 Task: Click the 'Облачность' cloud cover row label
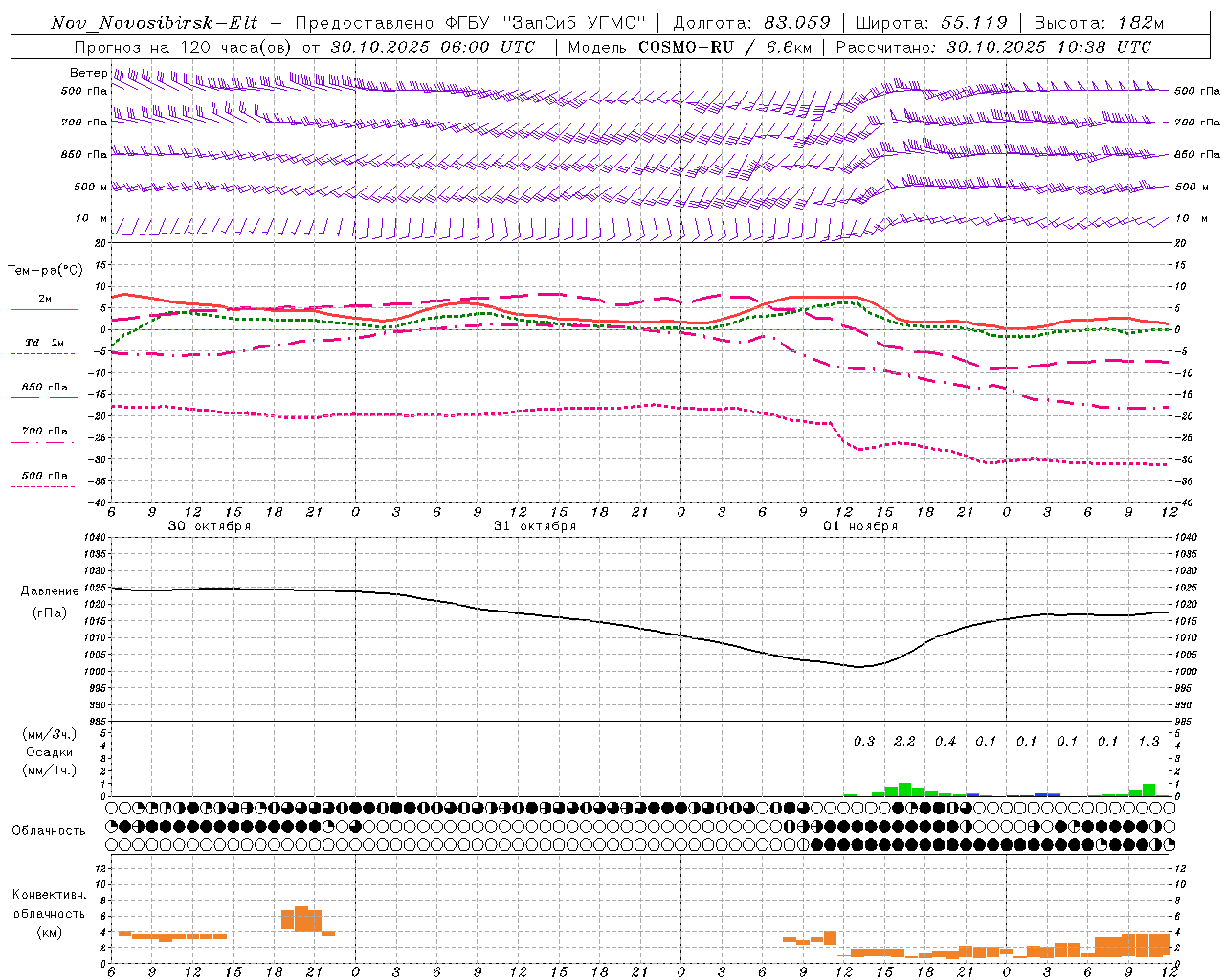[49, 831]
